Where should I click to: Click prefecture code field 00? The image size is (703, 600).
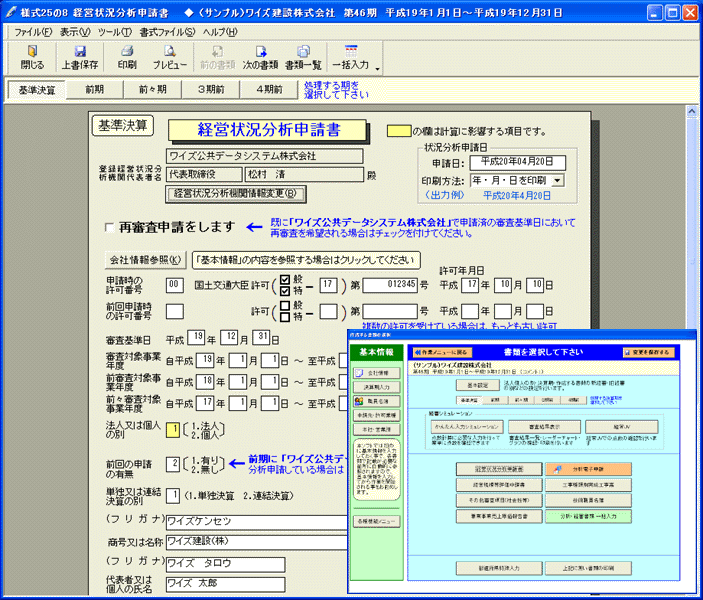coord(174,285)
